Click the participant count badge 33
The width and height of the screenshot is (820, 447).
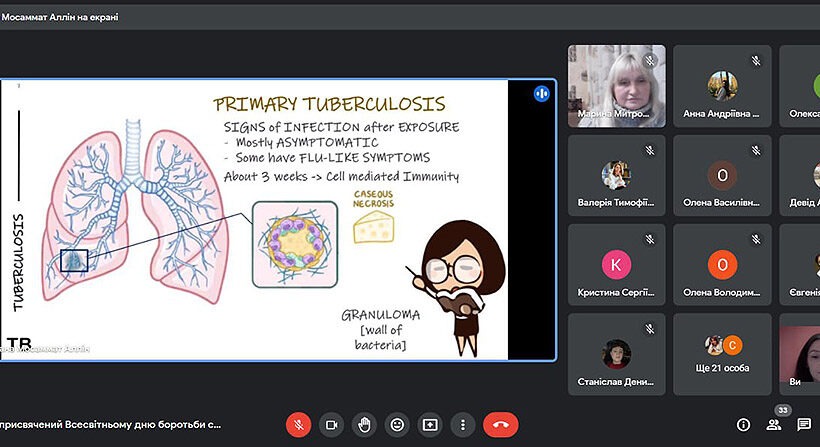[782, 410]
